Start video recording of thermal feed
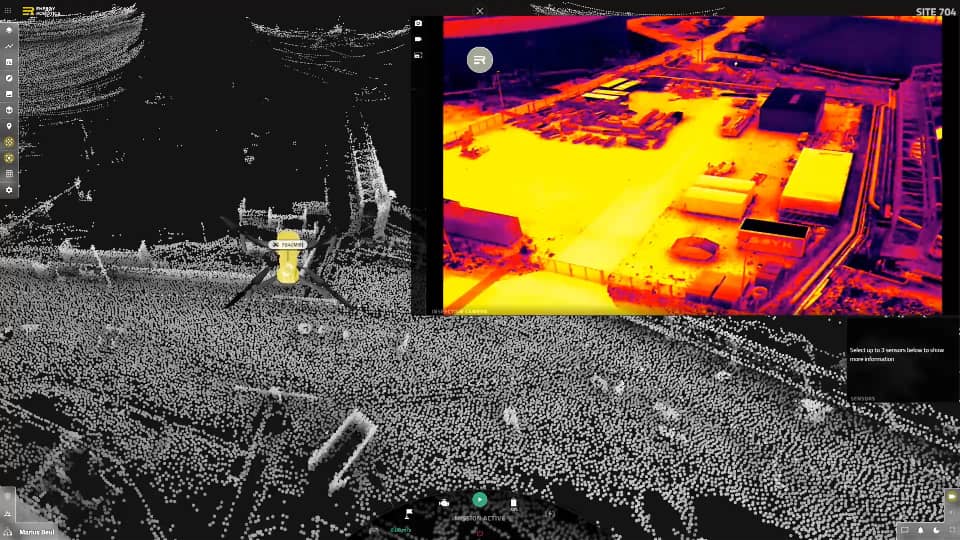The height and width of the screenshot is (540, 960). (x=418, y=39)
